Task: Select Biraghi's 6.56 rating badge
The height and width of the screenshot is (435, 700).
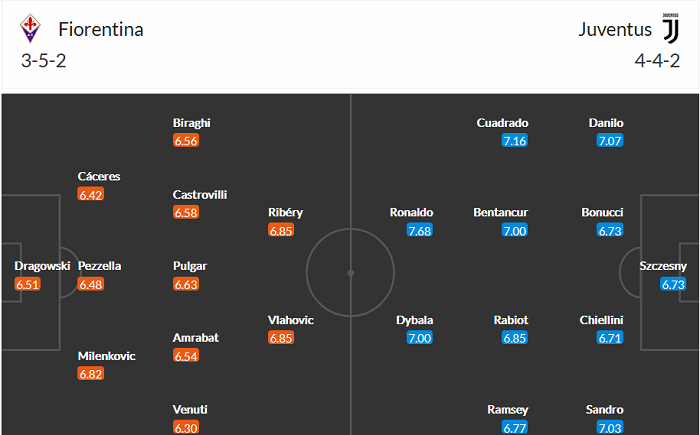Action: pos(186,141)
